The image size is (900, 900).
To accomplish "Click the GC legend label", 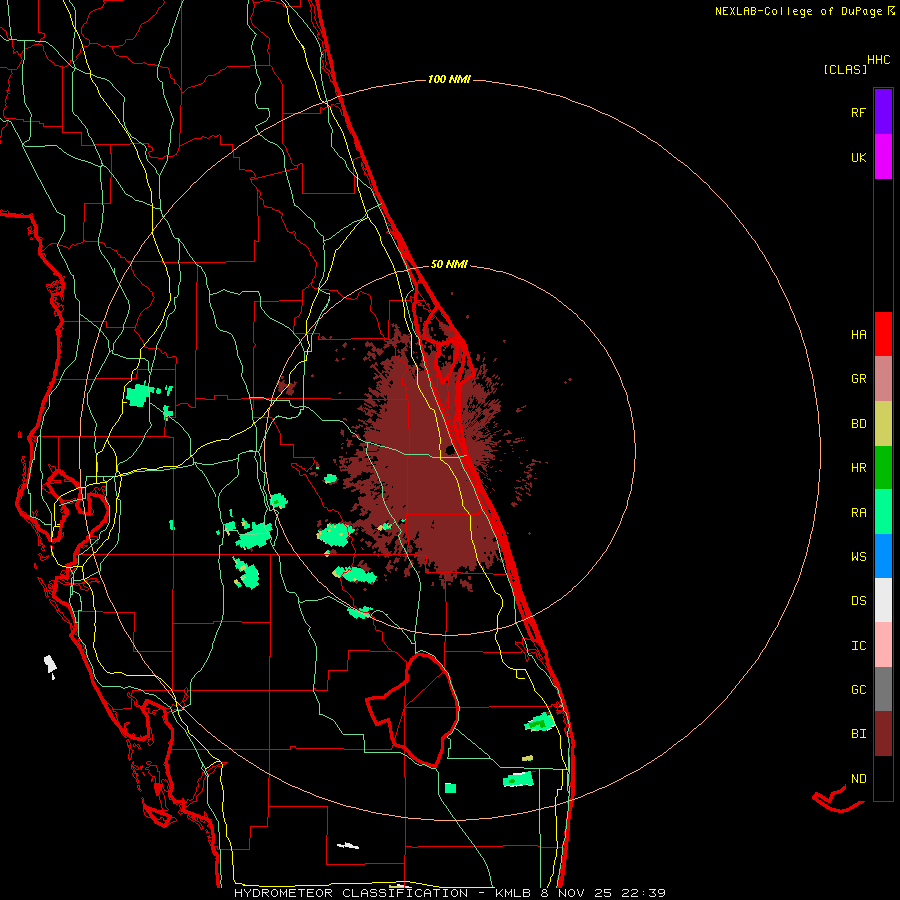I will [858, 690].
